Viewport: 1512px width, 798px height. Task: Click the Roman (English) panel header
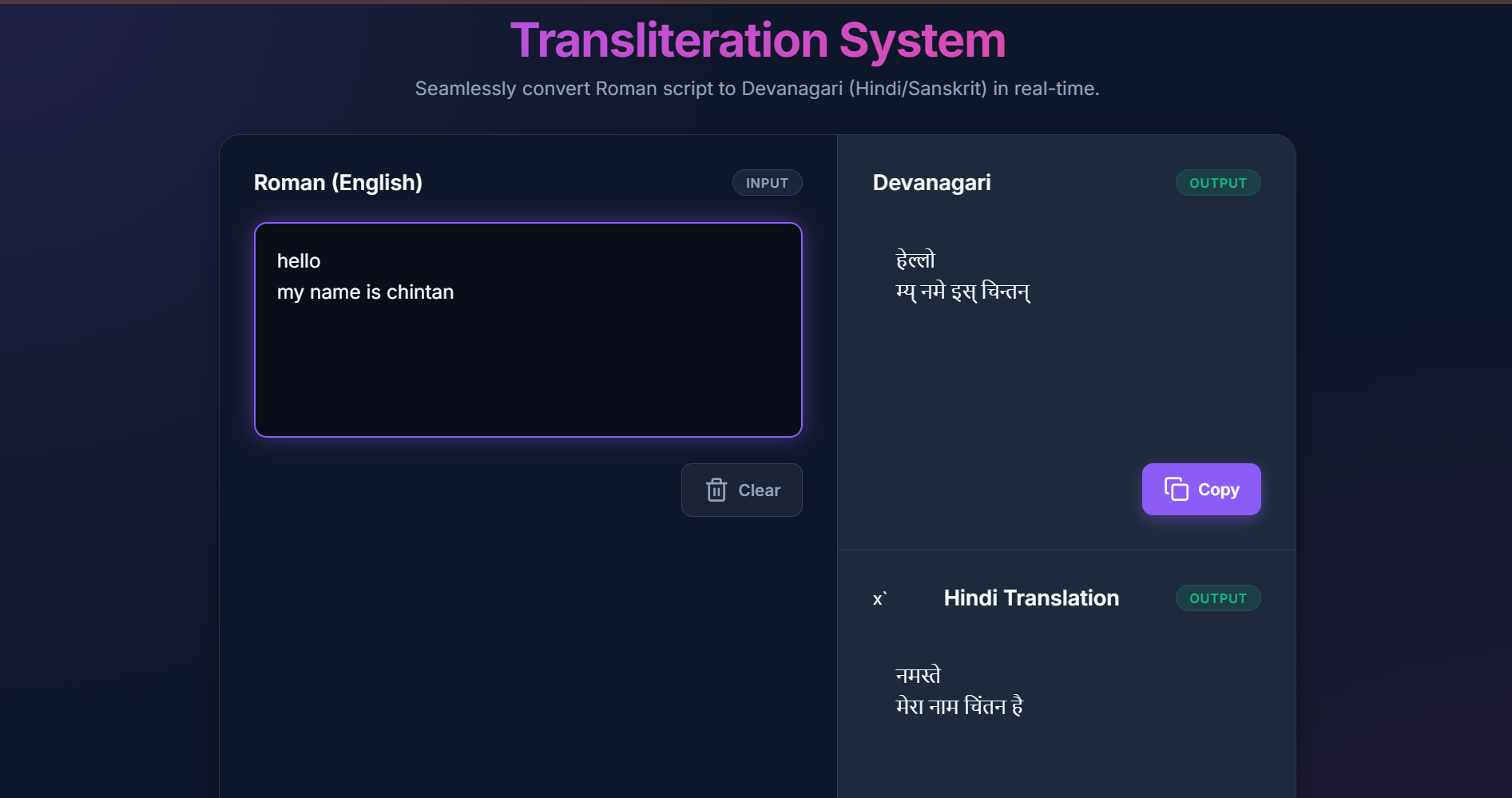pyautogui.click(x=338, y=182)
